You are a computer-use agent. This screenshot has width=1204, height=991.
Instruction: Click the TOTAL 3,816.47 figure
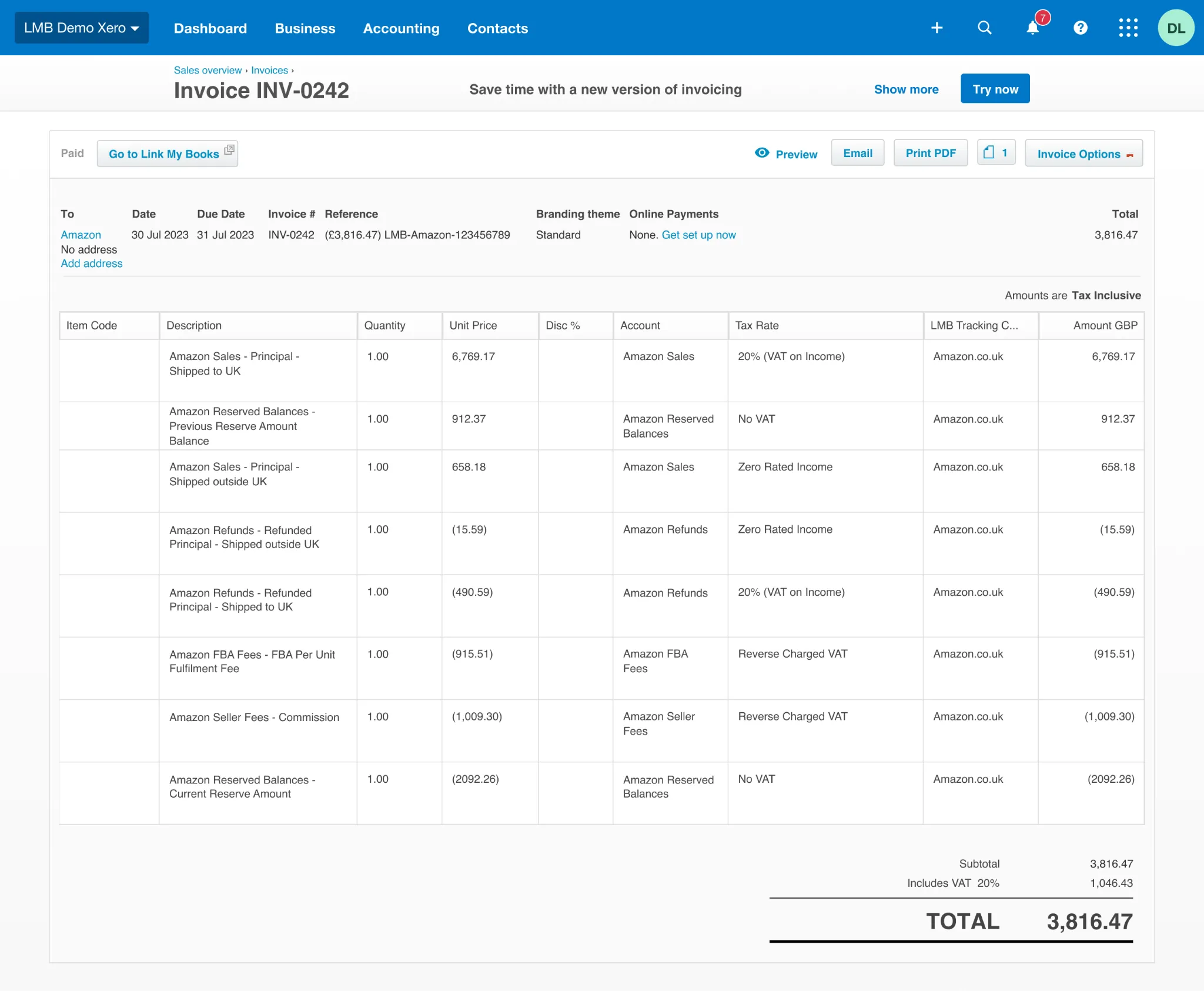1089,922
